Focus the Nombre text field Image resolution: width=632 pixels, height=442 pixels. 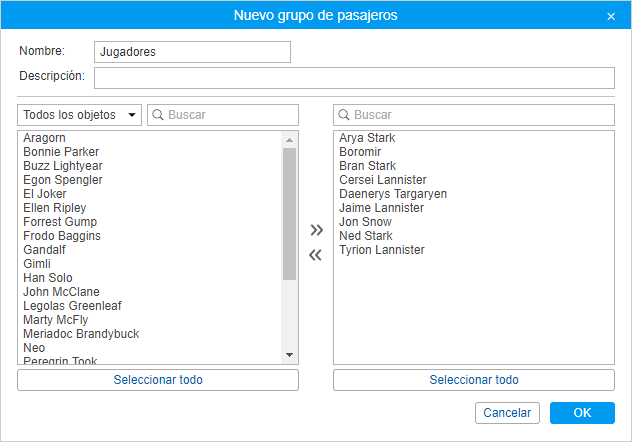pyautogui.click(x=192, y=52)
